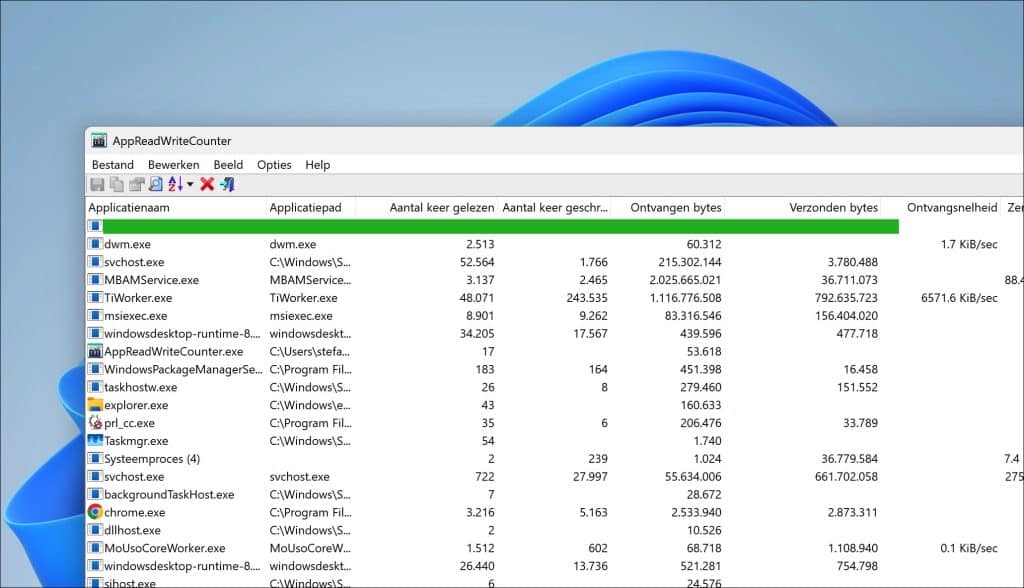Screen dimensions: 1024x588
Task: Open the Bewerken menu
Action: point(173,165)
